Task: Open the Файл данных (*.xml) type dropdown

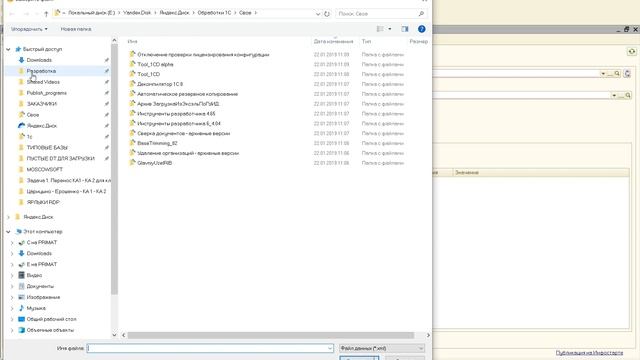Action: [x=382, y=348]
